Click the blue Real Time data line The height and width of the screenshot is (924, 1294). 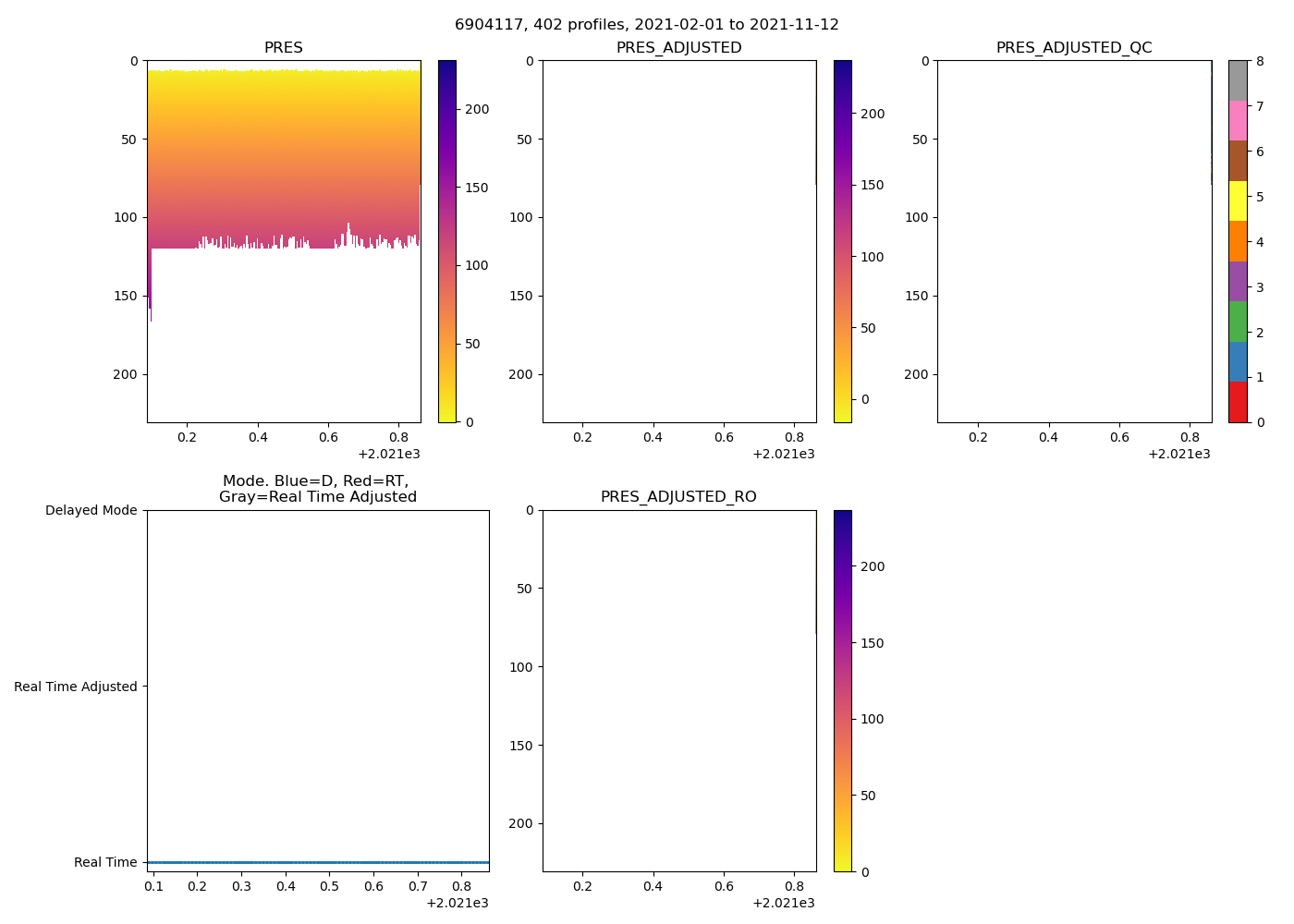(318, 862)
